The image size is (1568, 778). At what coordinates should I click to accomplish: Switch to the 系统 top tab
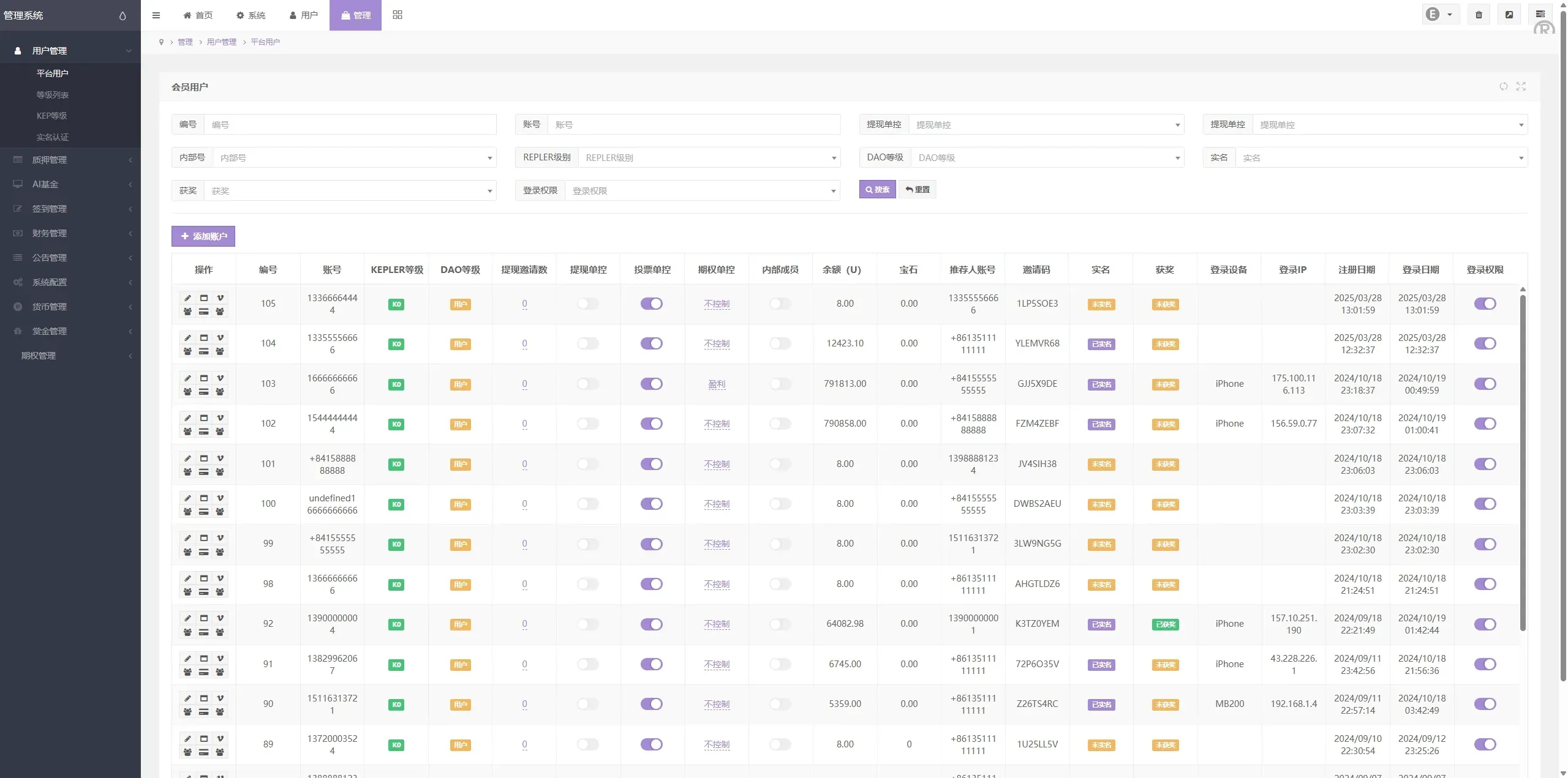pos(251,15)
